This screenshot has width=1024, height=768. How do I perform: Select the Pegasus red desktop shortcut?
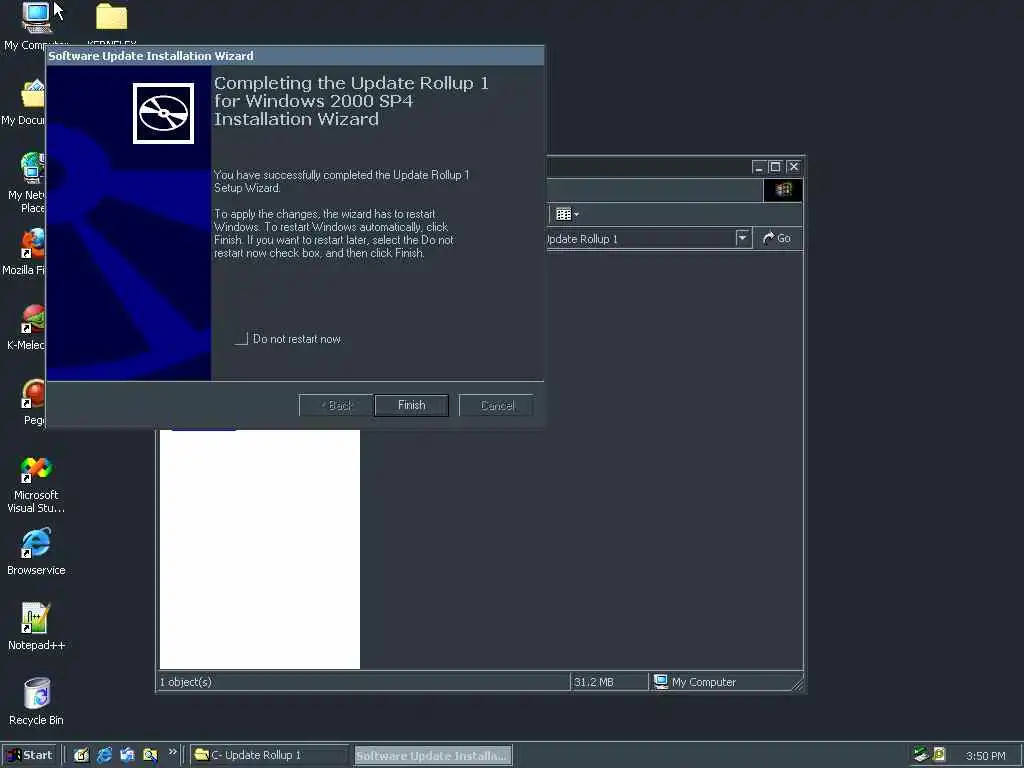tap(33, 402)
